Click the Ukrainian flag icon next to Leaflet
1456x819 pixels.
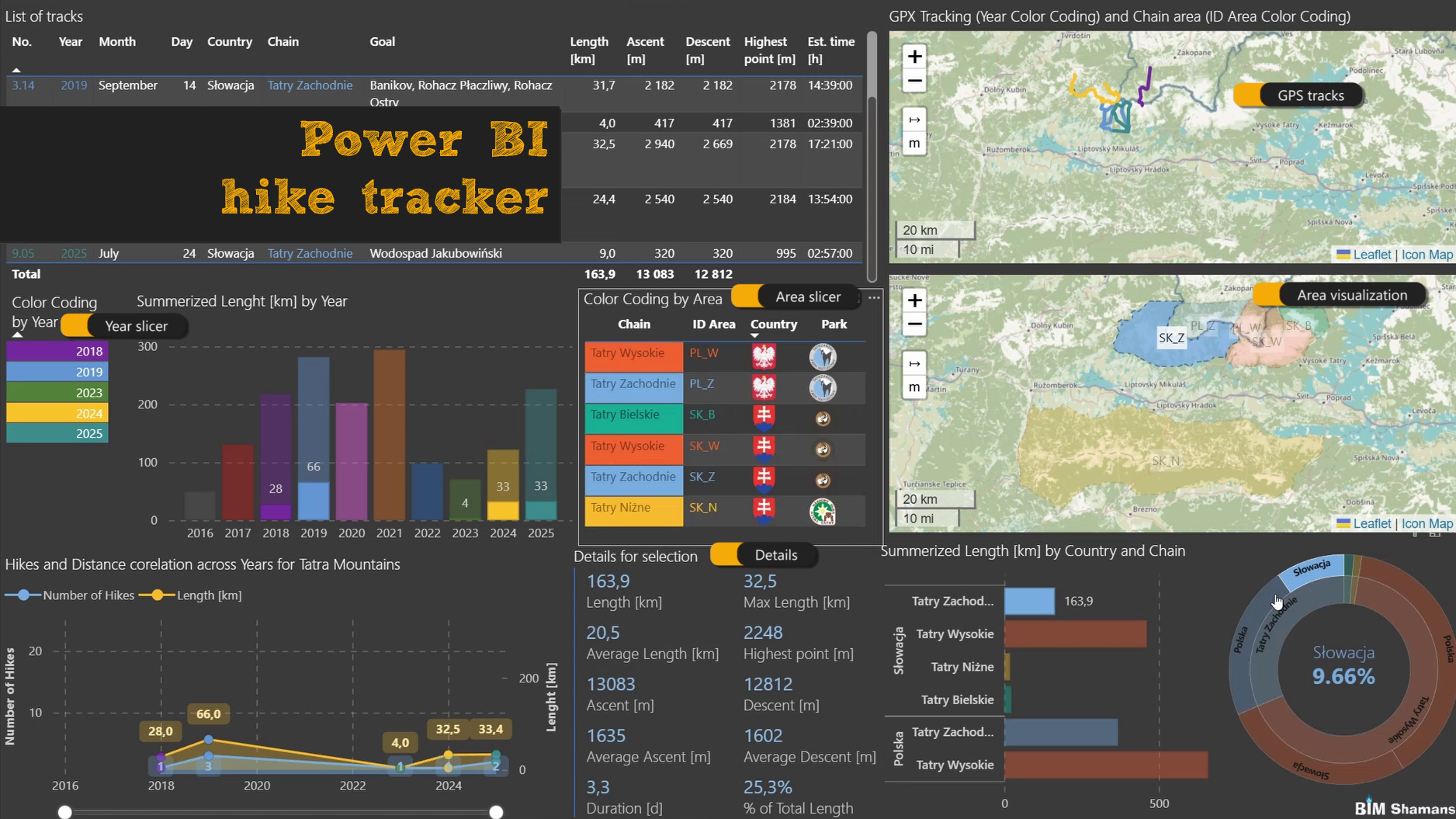[x=1345, y=254]
